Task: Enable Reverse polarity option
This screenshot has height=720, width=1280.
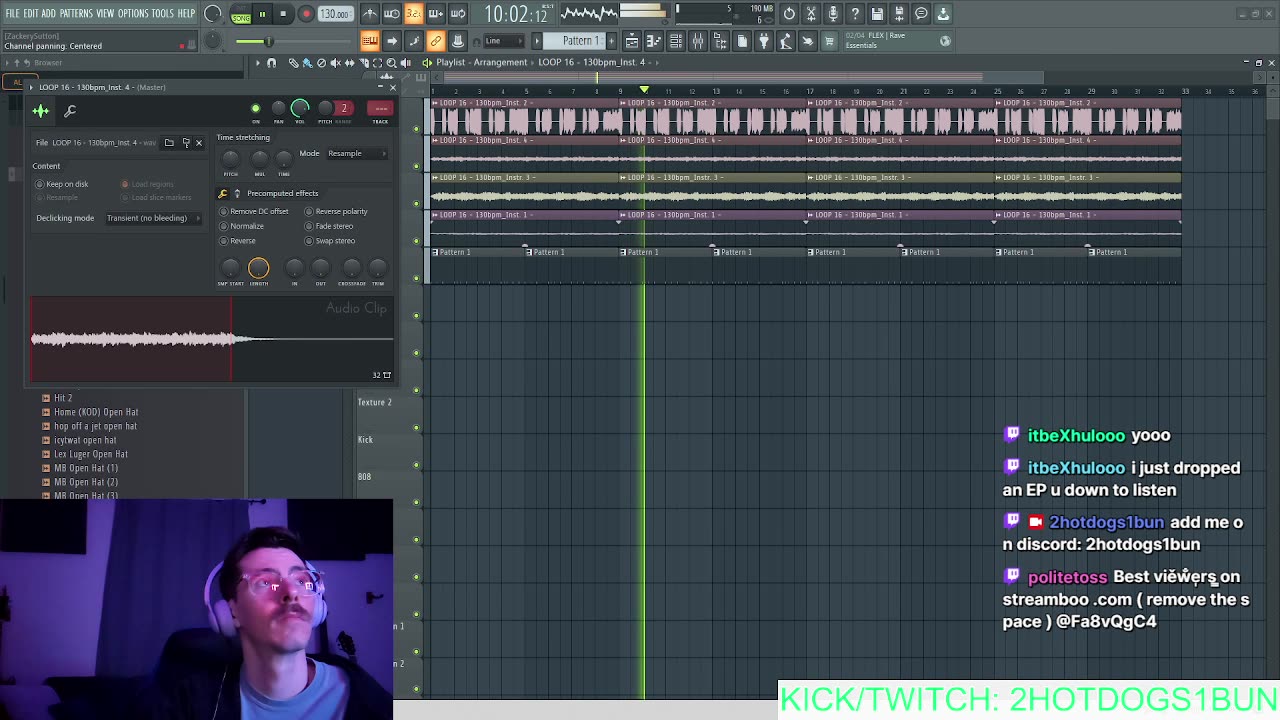Action: [x=336, y=211]
